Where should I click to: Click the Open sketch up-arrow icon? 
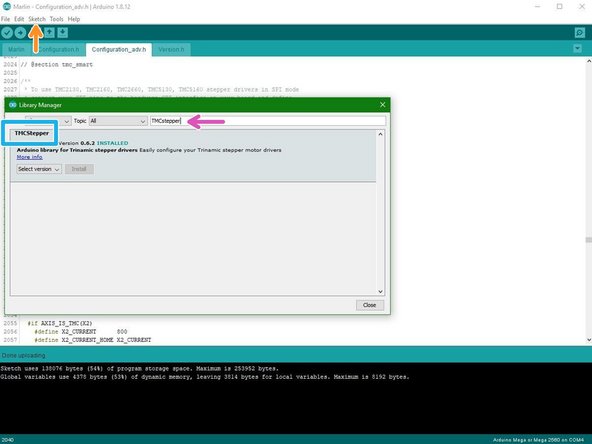[x=49, y=33]
